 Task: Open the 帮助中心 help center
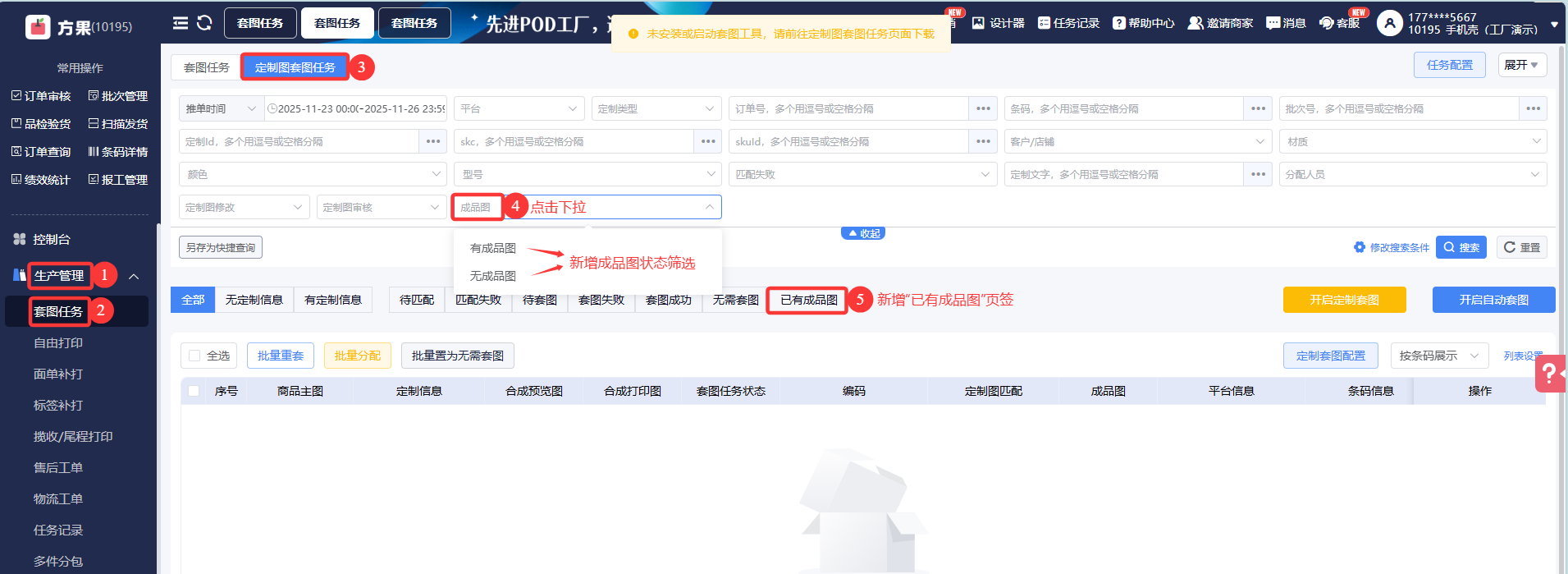tap(1143, 23)
